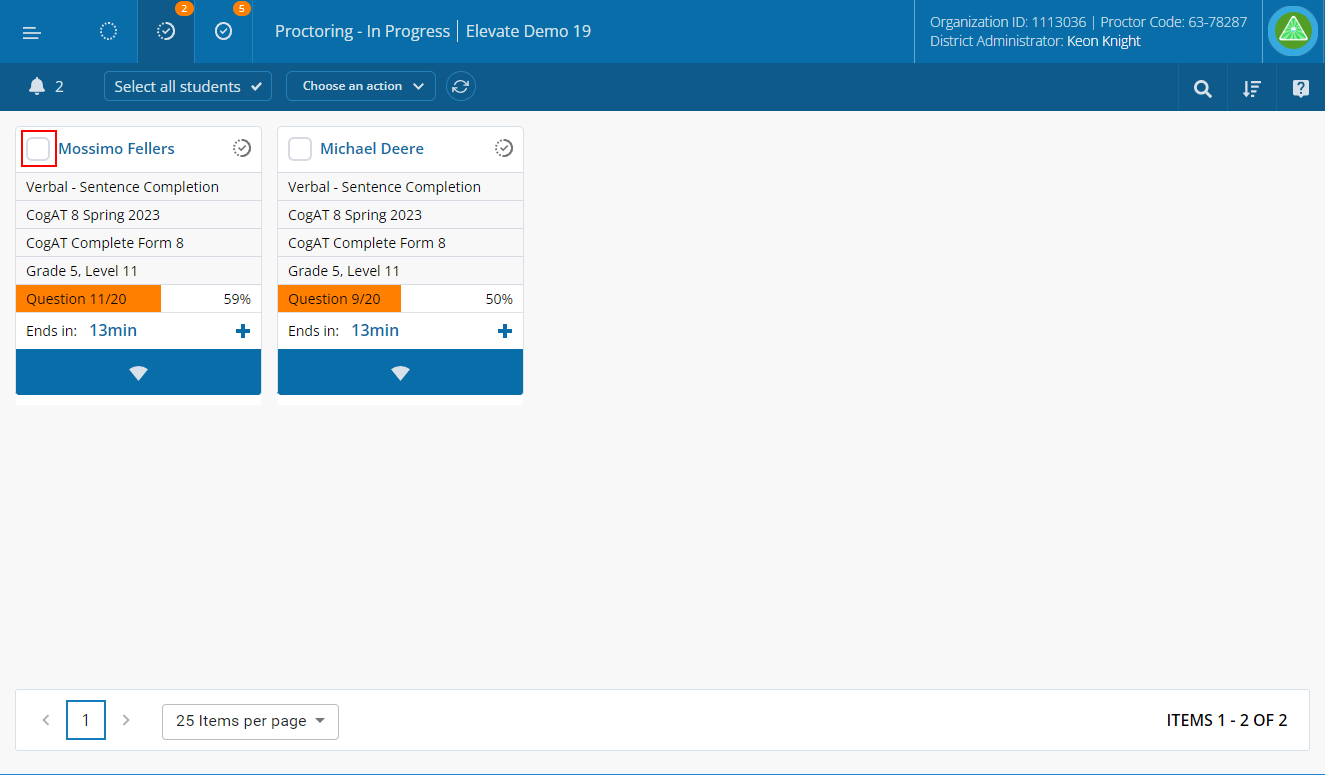Click ITEMS 1 - 2 OF 2 count
The height and width of the screenshot is (775, 1325).
pyautogui.click(x=1227, y=720)
